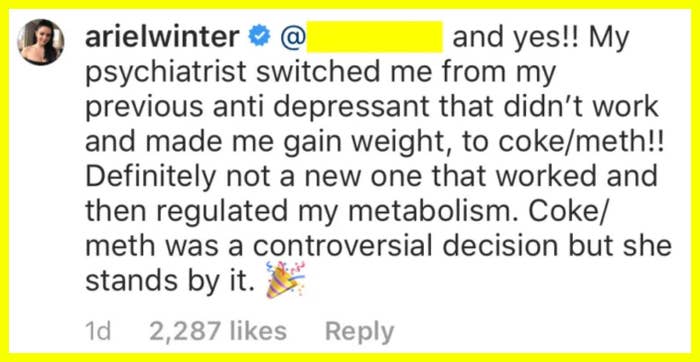The height and width of the screenshot is (362, 700).
Task: View the 2,287 likes list
Action: pos(218,331)
